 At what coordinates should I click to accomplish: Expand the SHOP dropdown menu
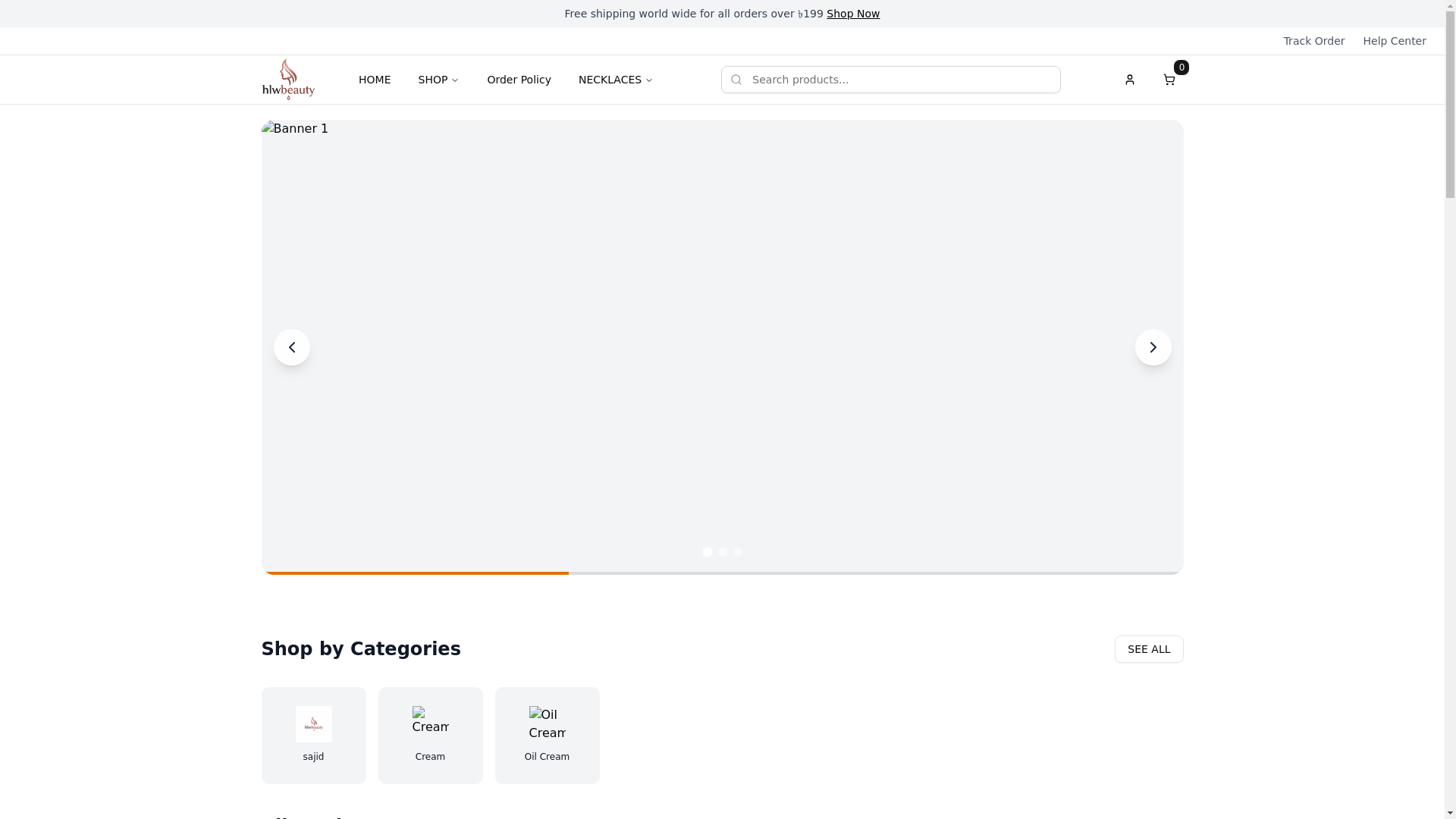click(438, 80)
